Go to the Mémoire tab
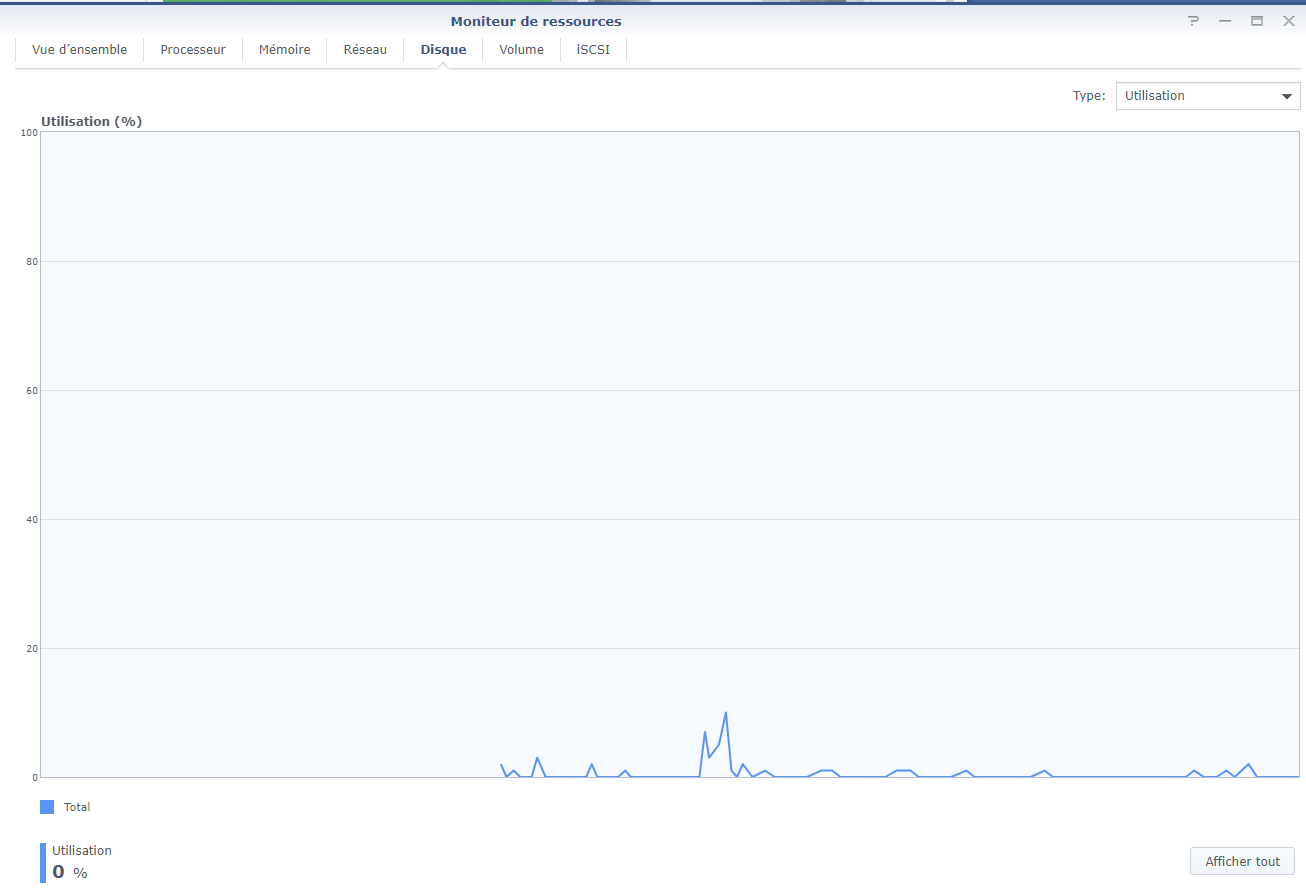Image resolution: width=1306 pixels, height=893 pixels. (x=285, y=50)
